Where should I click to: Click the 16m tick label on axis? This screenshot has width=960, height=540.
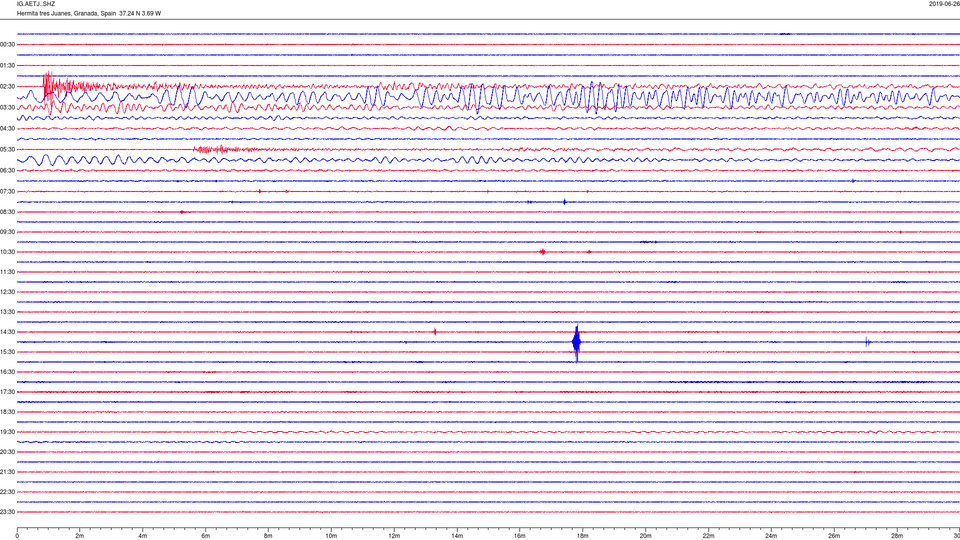click(520, 536)
